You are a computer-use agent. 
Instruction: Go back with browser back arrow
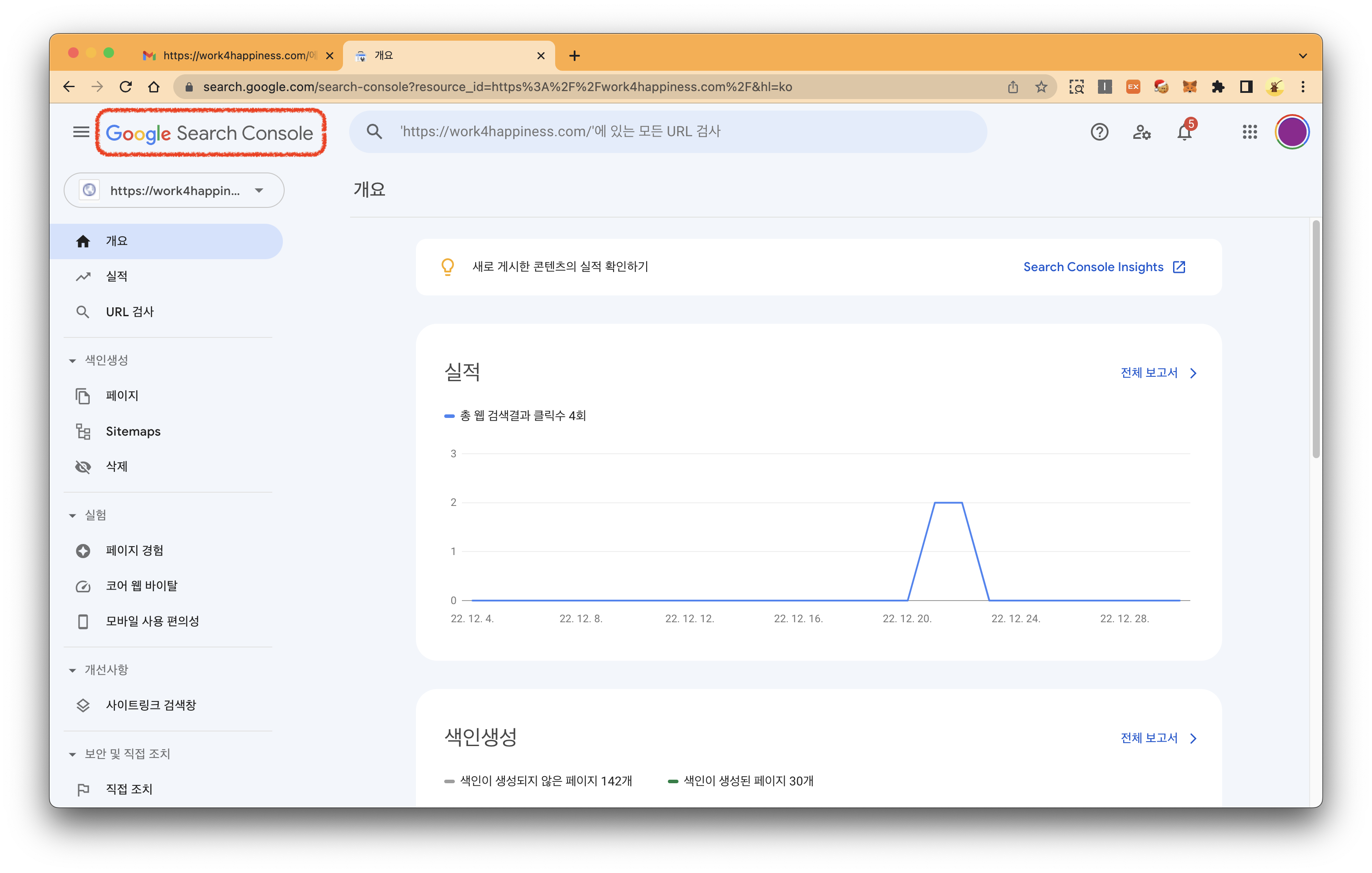point(69,87)
